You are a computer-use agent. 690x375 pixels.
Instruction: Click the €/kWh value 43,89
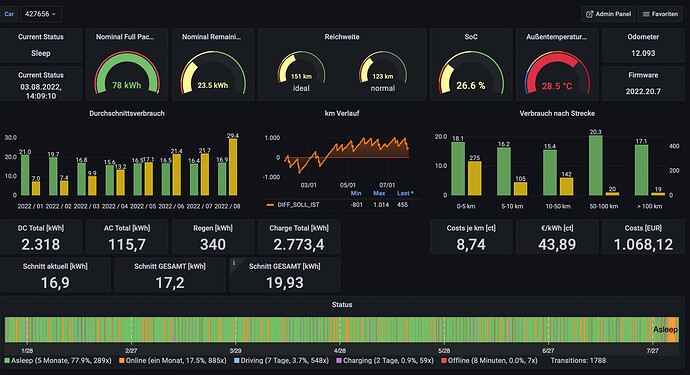(557, 244)
